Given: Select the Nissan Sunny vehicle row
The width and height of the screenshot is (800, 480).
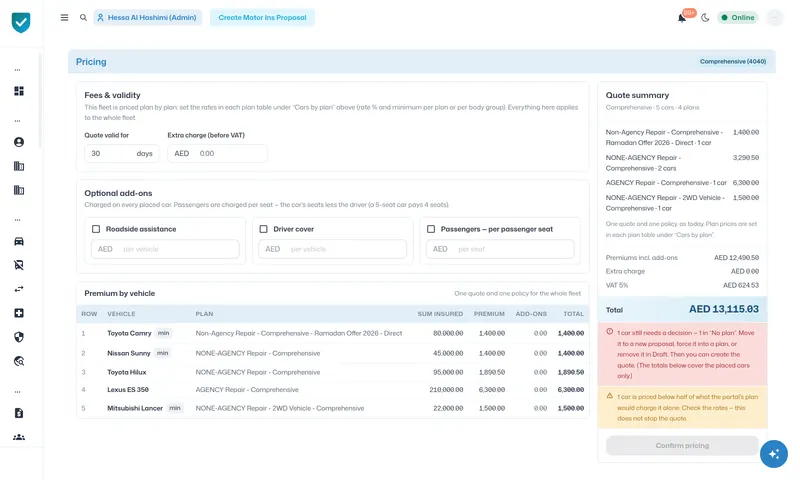Looking at the screenshot, I should pyautogui.click(x=333, y=353).
